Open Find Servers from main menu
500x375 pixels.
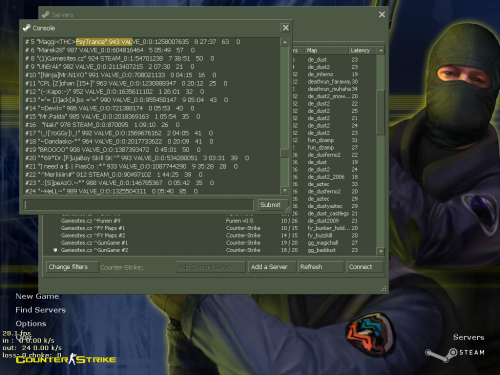[x=40, y=310]
